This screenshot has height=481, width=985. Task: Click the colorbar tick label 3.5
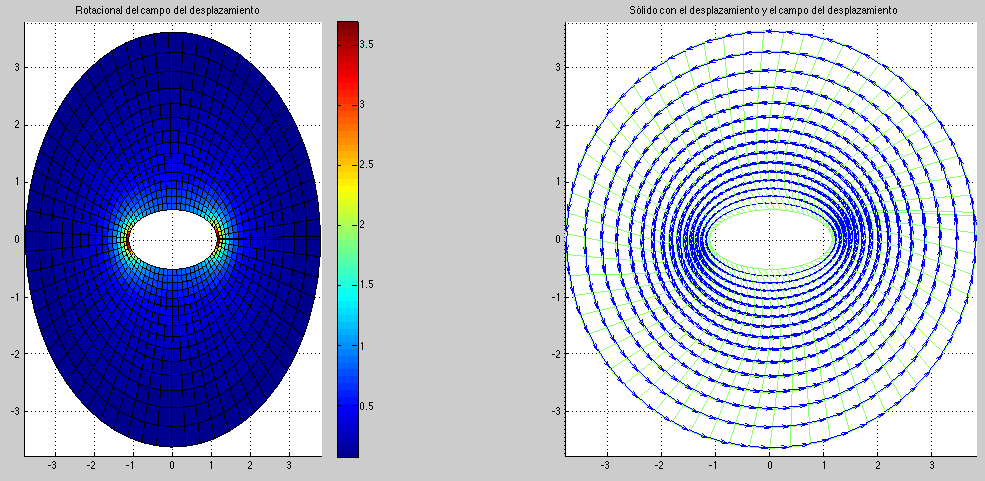coord(368,44)
